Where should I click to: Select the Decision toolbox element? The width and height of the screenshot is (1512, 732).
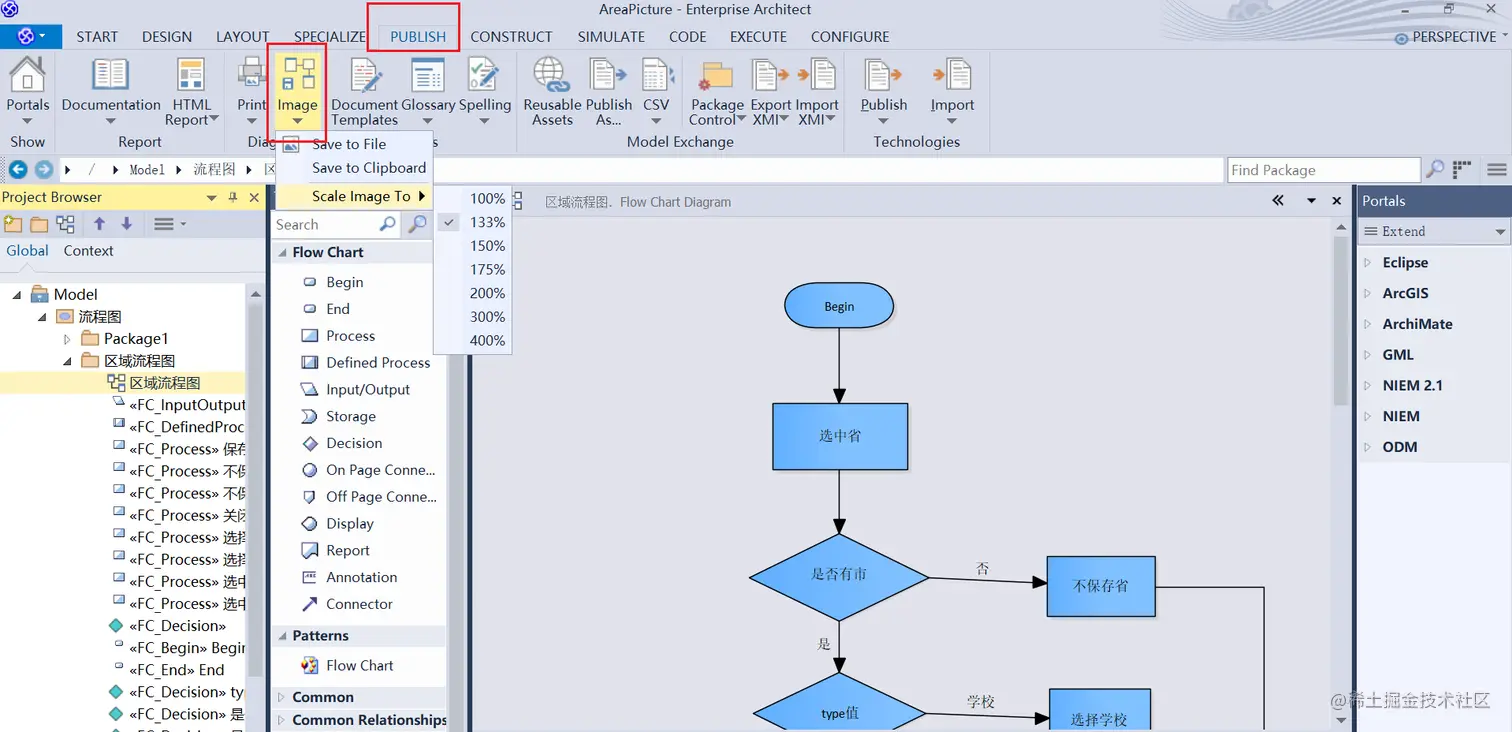[354, 443]
